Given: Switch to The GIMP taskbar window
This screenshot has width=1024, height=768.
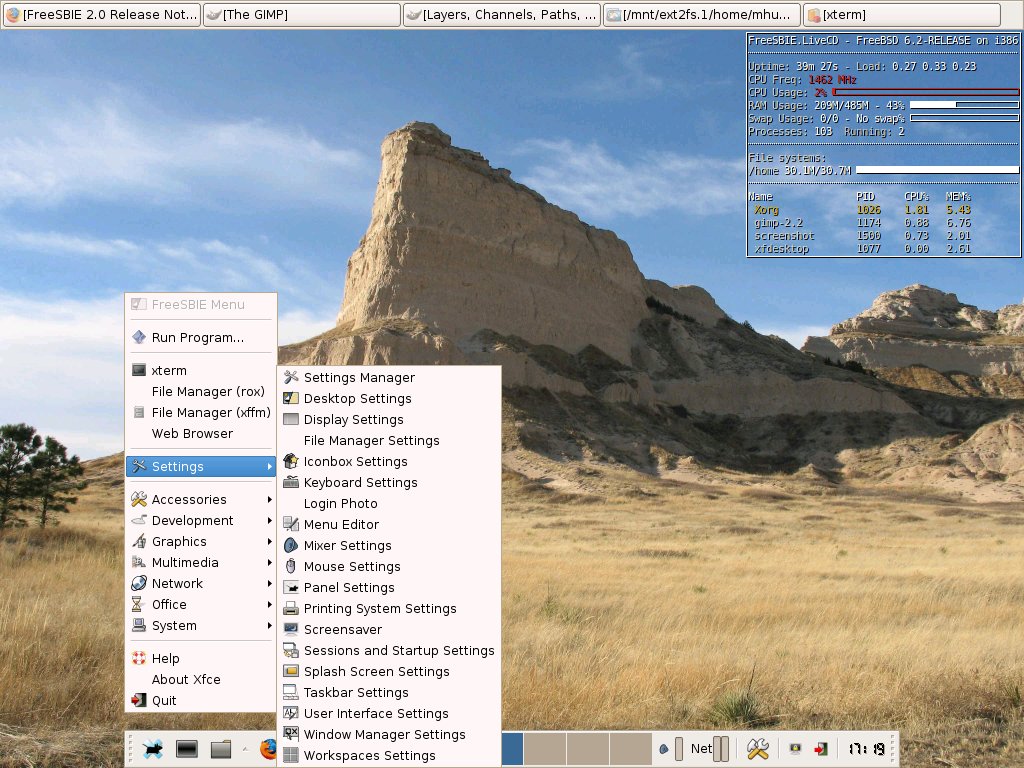Looking at the screenshot, I should (x=300, y=15).
